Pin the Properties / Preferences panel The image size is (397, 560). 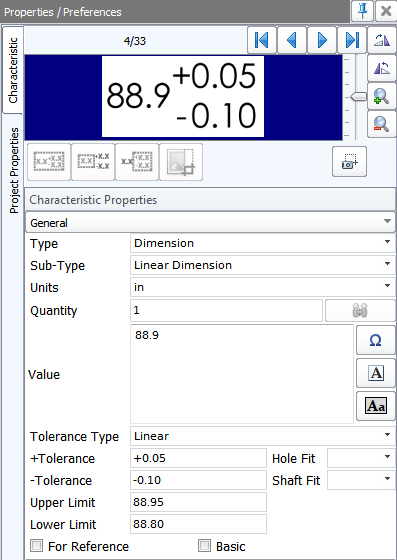(363, 11)
